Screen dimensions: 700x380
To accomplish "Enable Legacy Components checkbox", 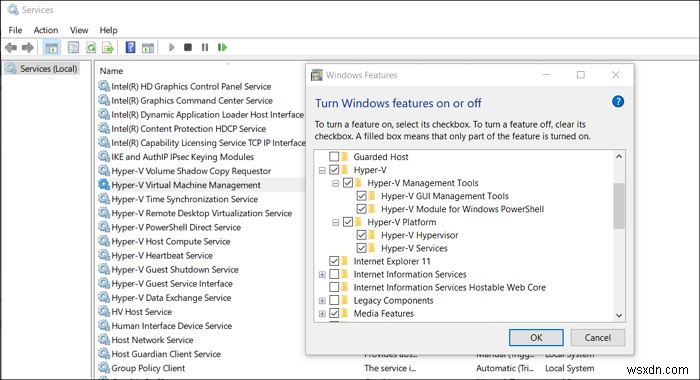I will click(x=334, y=300).
